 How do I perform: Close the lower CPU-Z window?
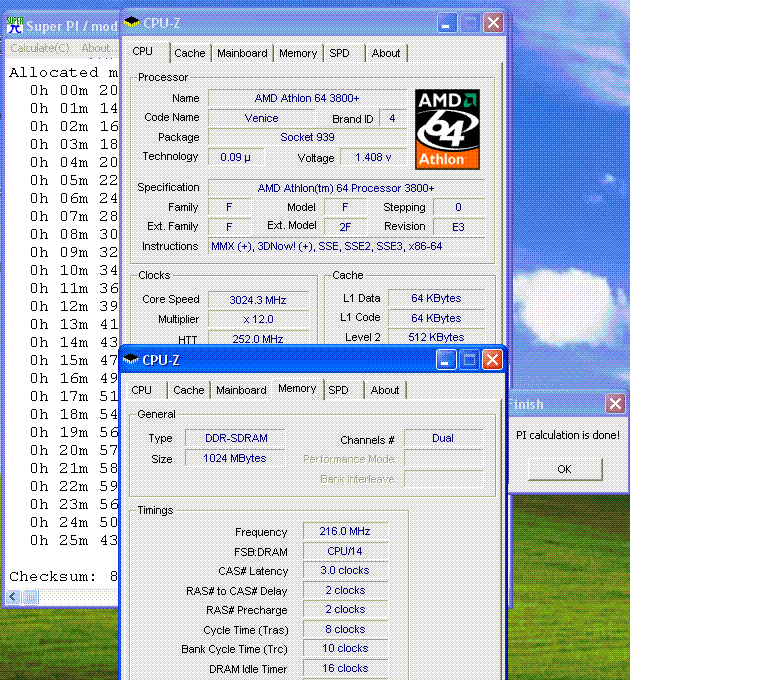pos(492,360)
